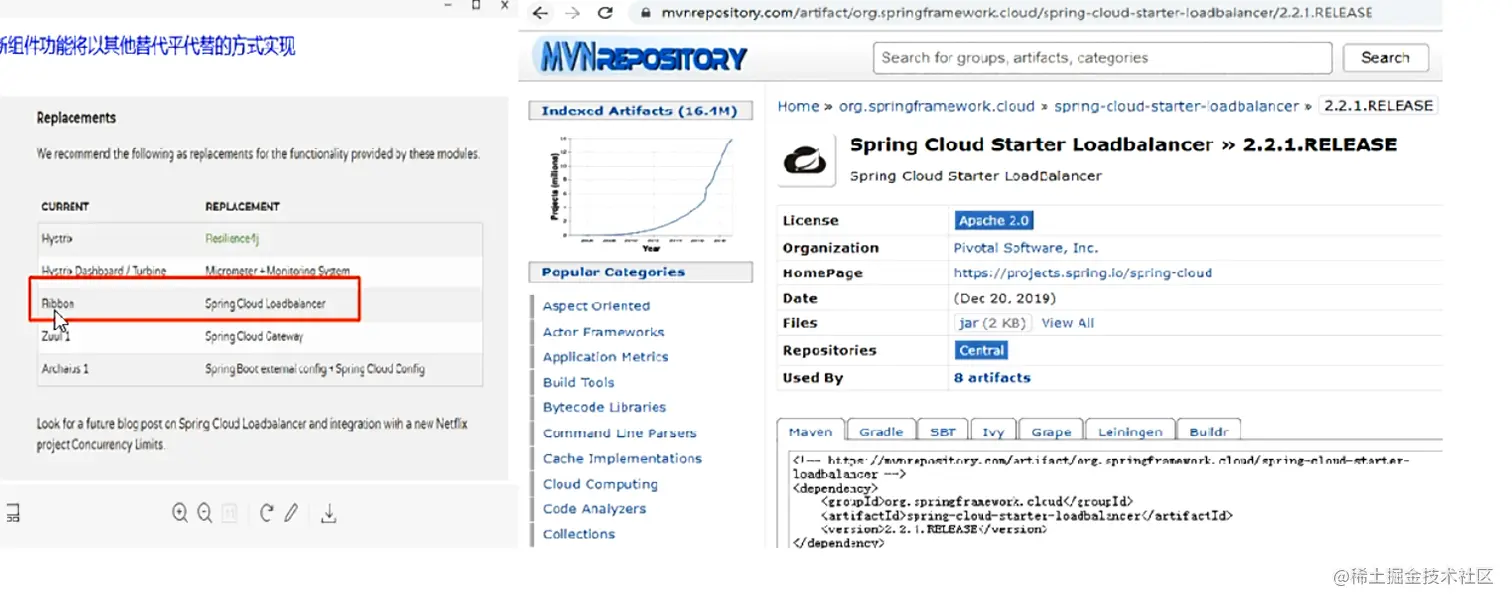Screen dimensions: 1512x605
Task: Switch to the Buildr tab
Action: [1208, 432]
